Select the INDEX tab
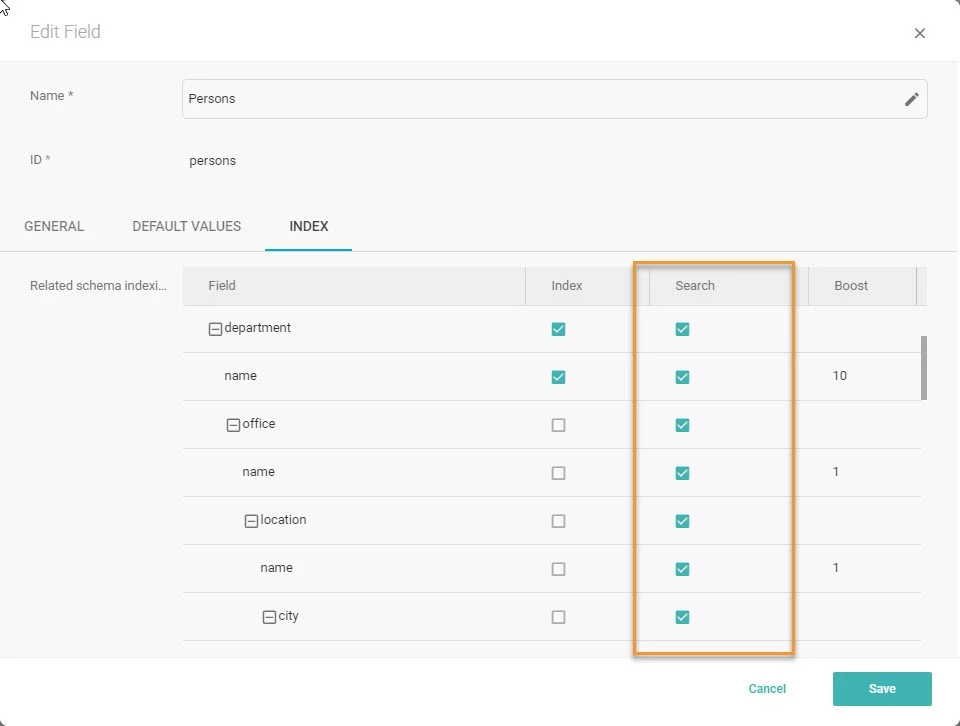 309,226
